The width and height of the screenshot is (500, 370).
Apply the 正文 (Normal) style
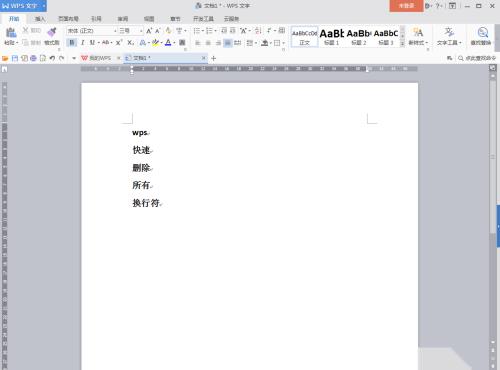305,37
